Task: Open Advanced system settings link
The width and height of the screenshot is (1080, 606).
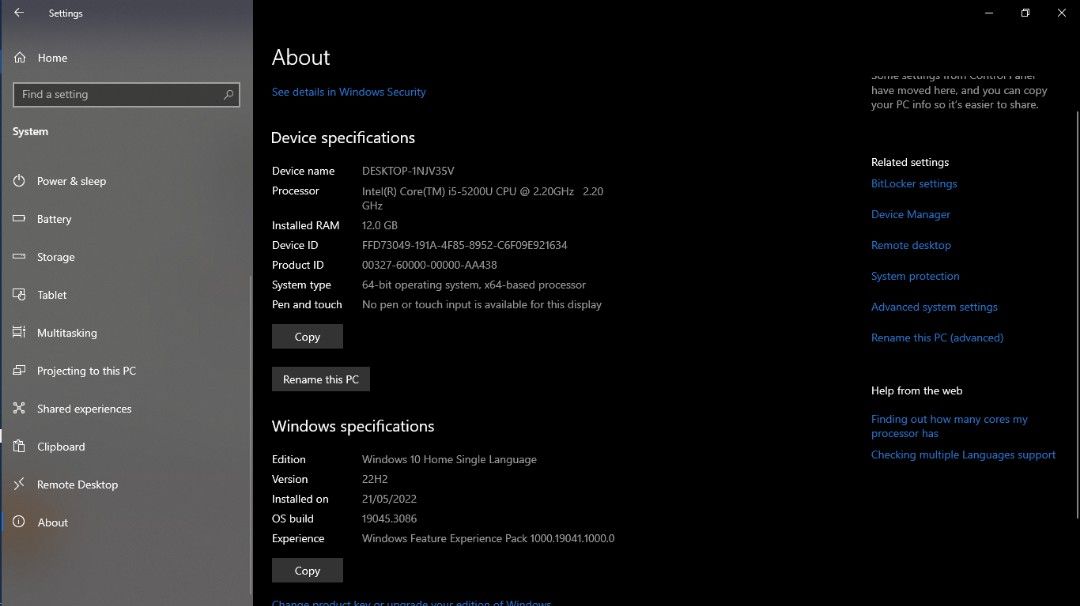Action: (934, 307)
